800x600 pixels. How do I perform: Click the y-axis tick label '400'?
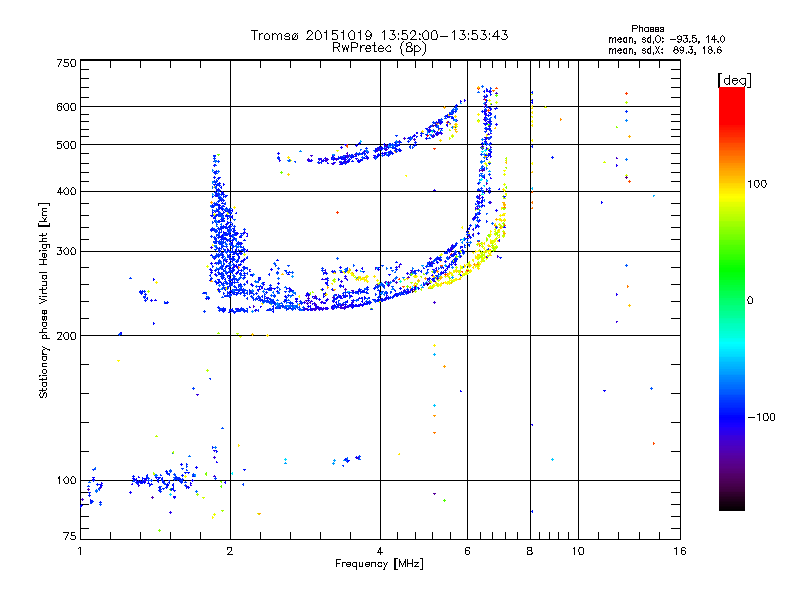tap(66, 191)
